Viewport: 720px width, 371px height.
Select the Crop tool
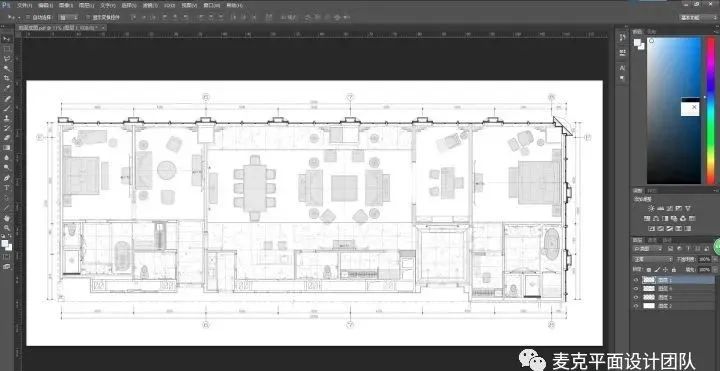coord(6,78)
